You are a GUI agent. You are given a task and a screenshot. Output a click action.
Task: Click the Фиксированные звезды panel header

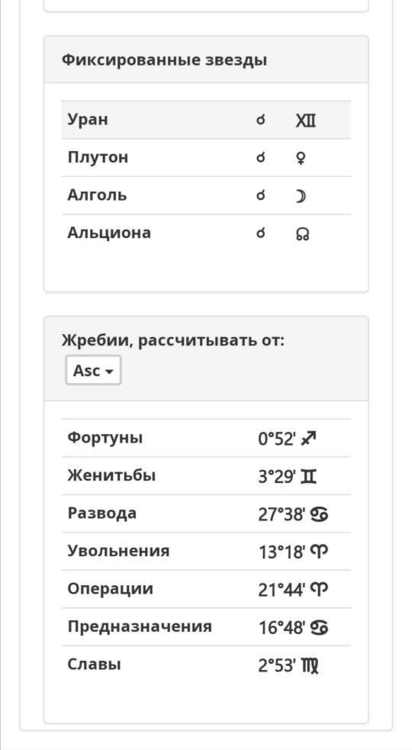click(206, 60)
